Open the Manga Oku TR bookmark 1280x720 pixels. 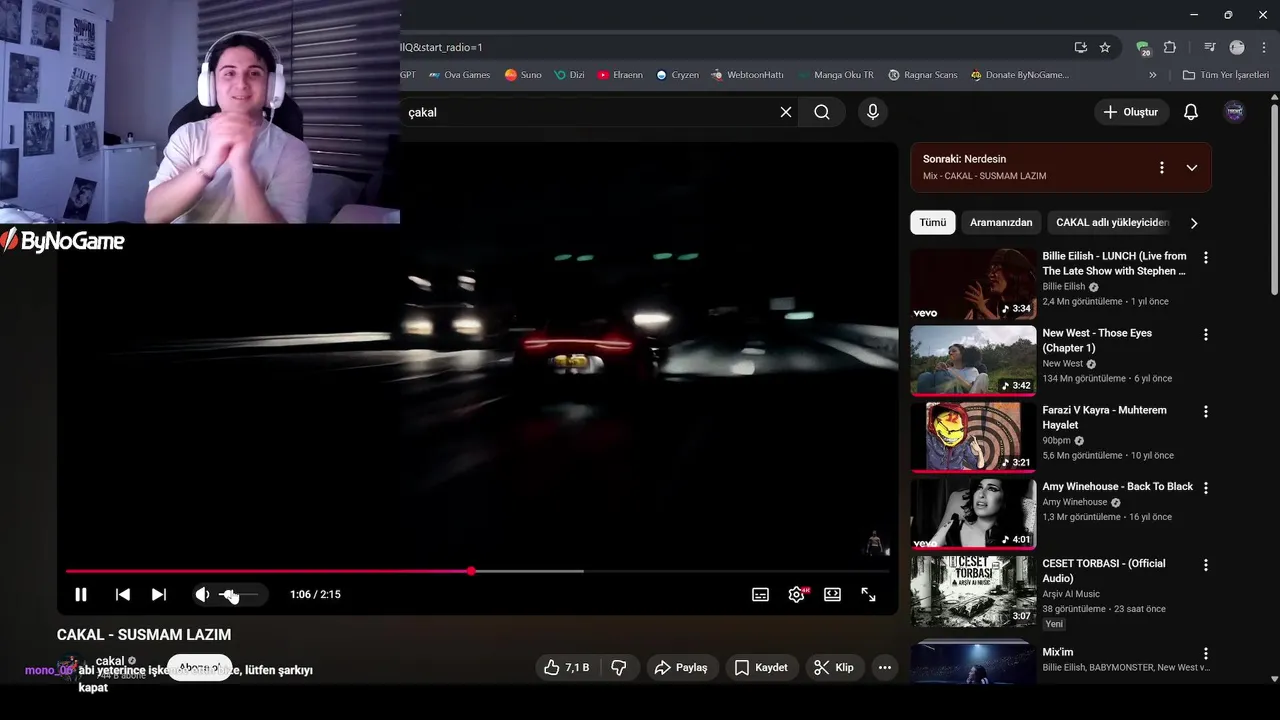[836, 75]
